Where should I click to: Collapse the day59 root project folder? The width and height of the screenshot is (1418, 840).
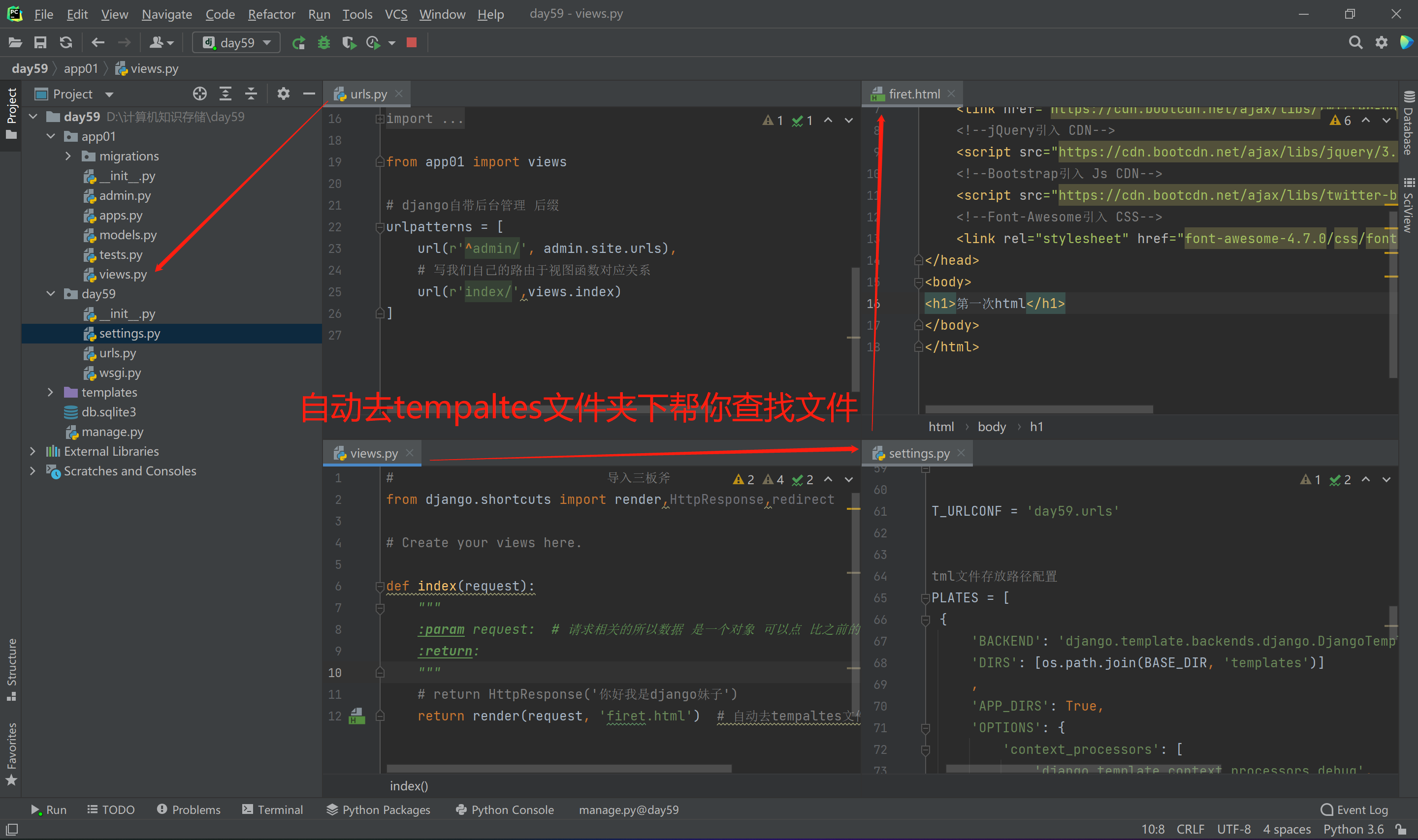[x=33, y=117]
